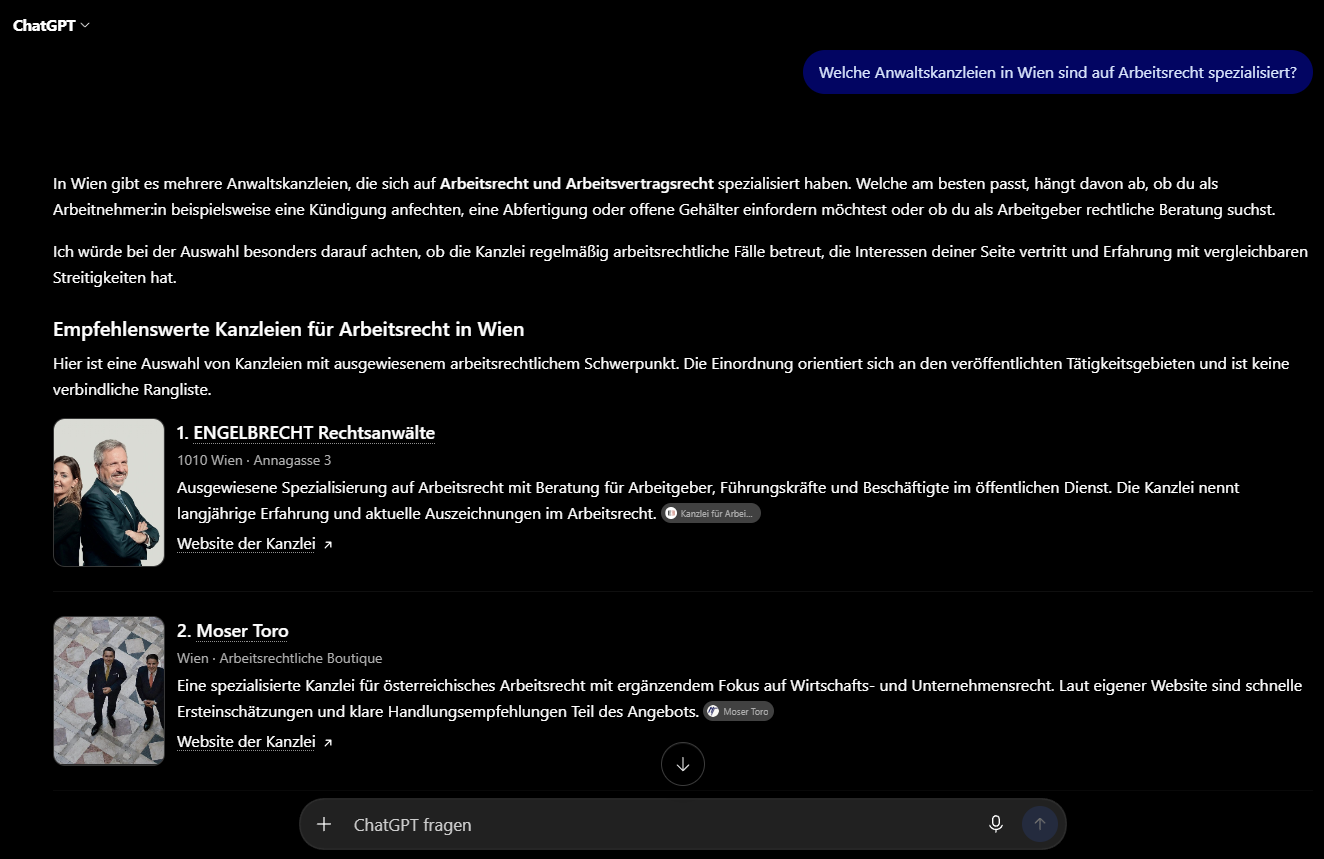Jump to bottom with the down-arrow button

(683, 764)
